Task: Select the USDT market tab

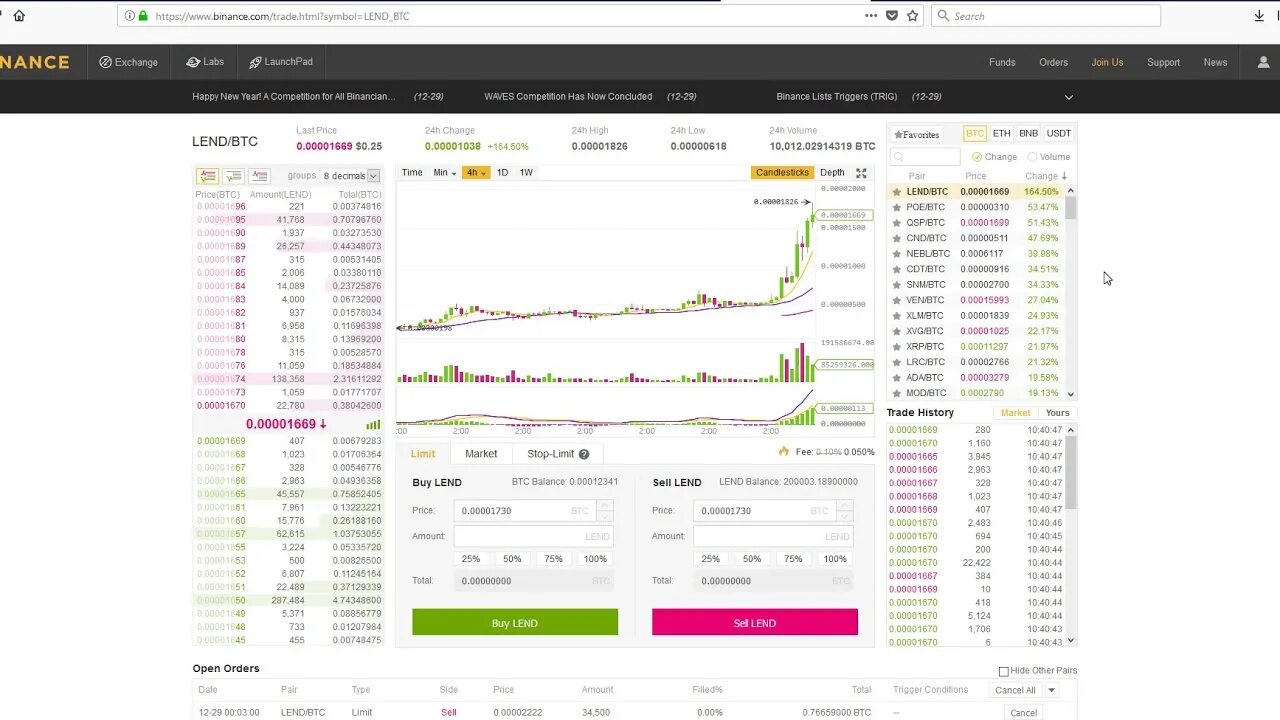Action: click(1059, 133)
